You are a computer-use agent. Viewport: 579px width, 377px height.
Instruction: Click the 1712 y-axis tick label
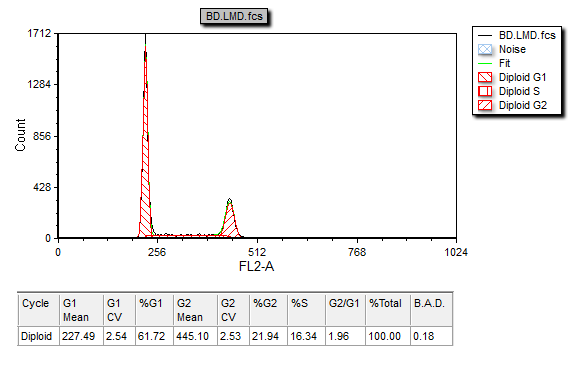point(39,34)
